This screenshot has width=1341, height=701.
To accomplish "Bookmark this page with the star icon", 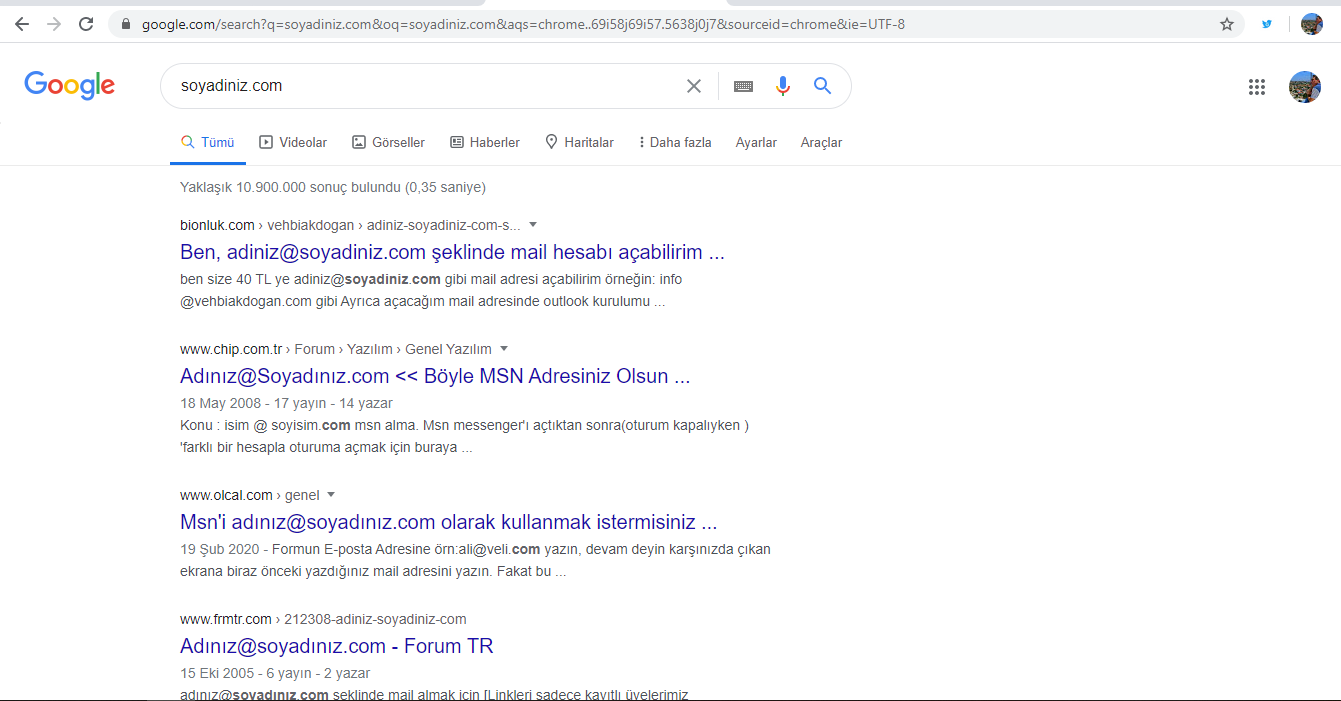I will [x=1227, y=24].
